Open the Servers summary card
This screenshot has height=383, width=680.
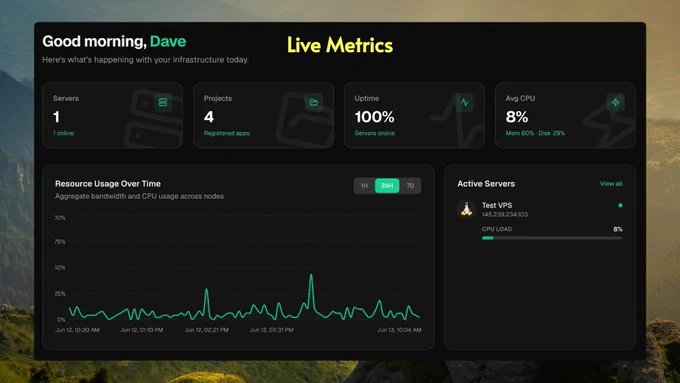112,115
